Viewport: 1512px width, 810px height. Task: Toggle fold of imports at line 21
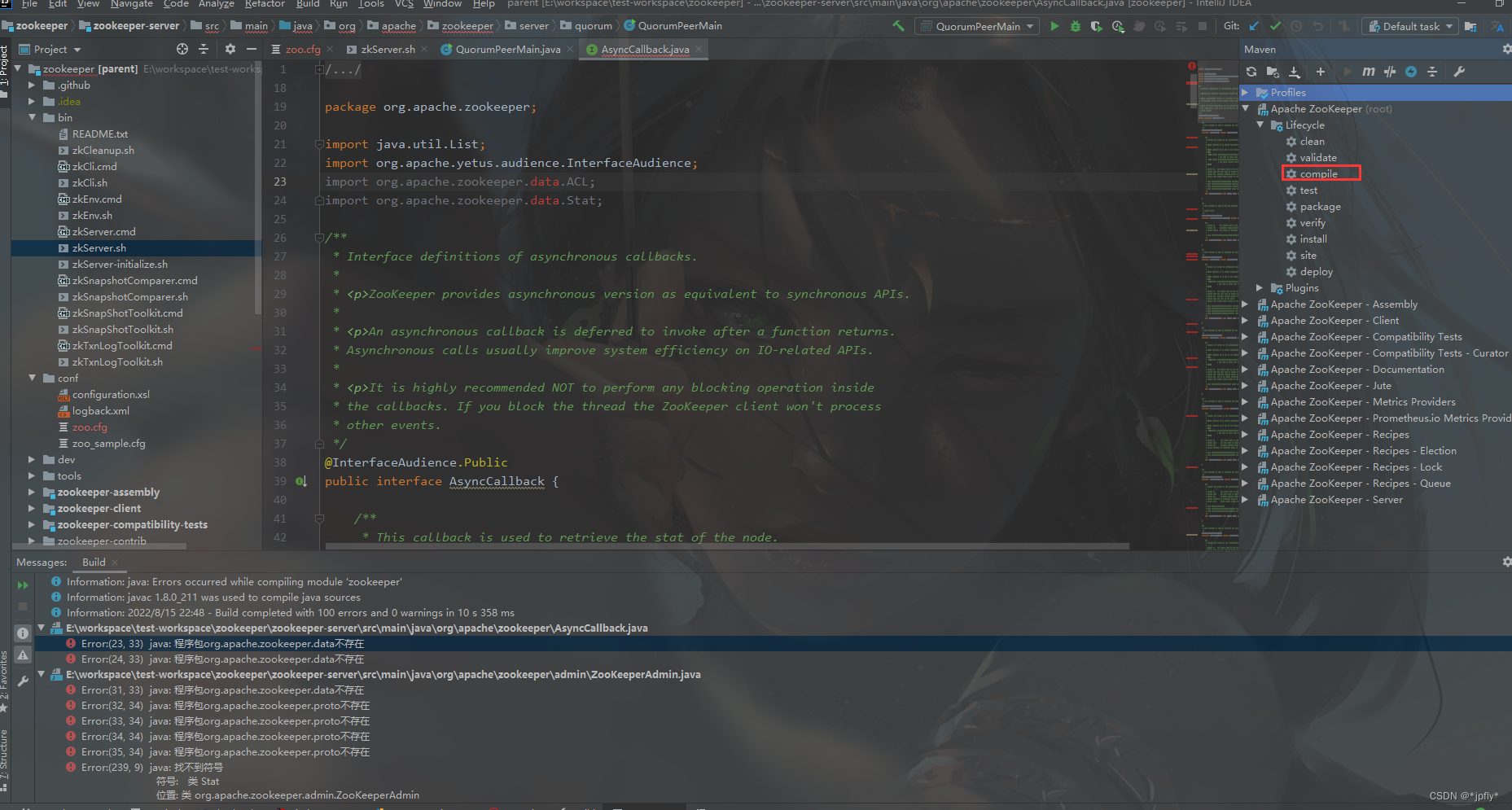point(319,144)
